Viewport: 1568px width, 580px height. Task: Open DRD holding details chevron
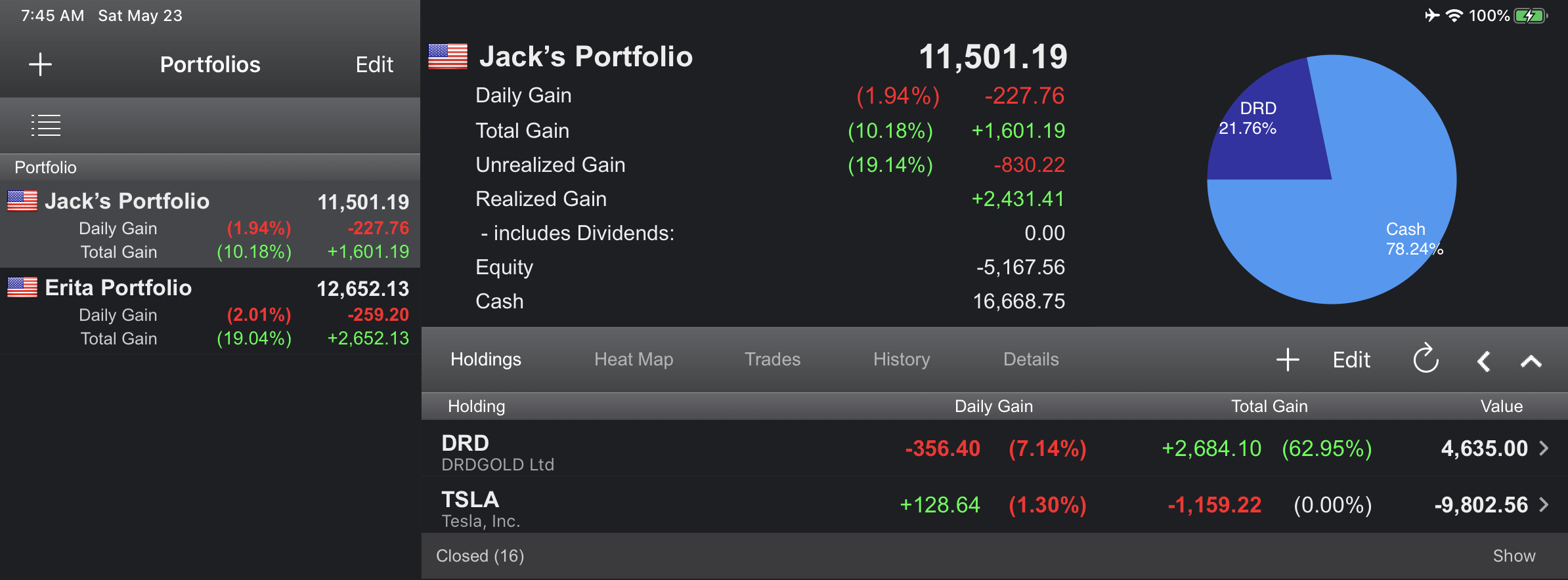(x=1544, y=448)
